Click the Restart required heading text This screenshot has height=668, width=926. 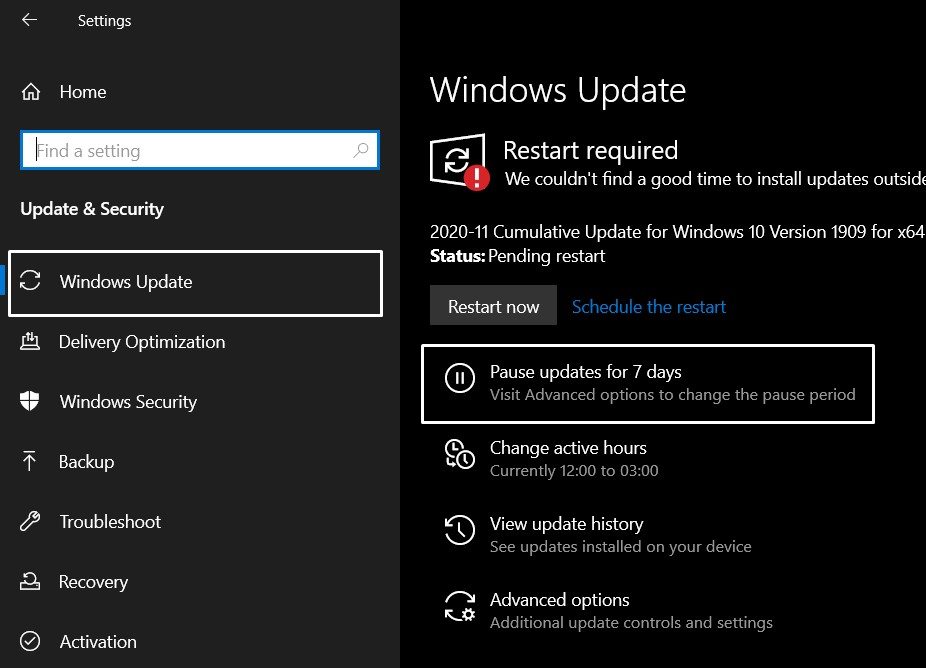click(x=590, y=150)
